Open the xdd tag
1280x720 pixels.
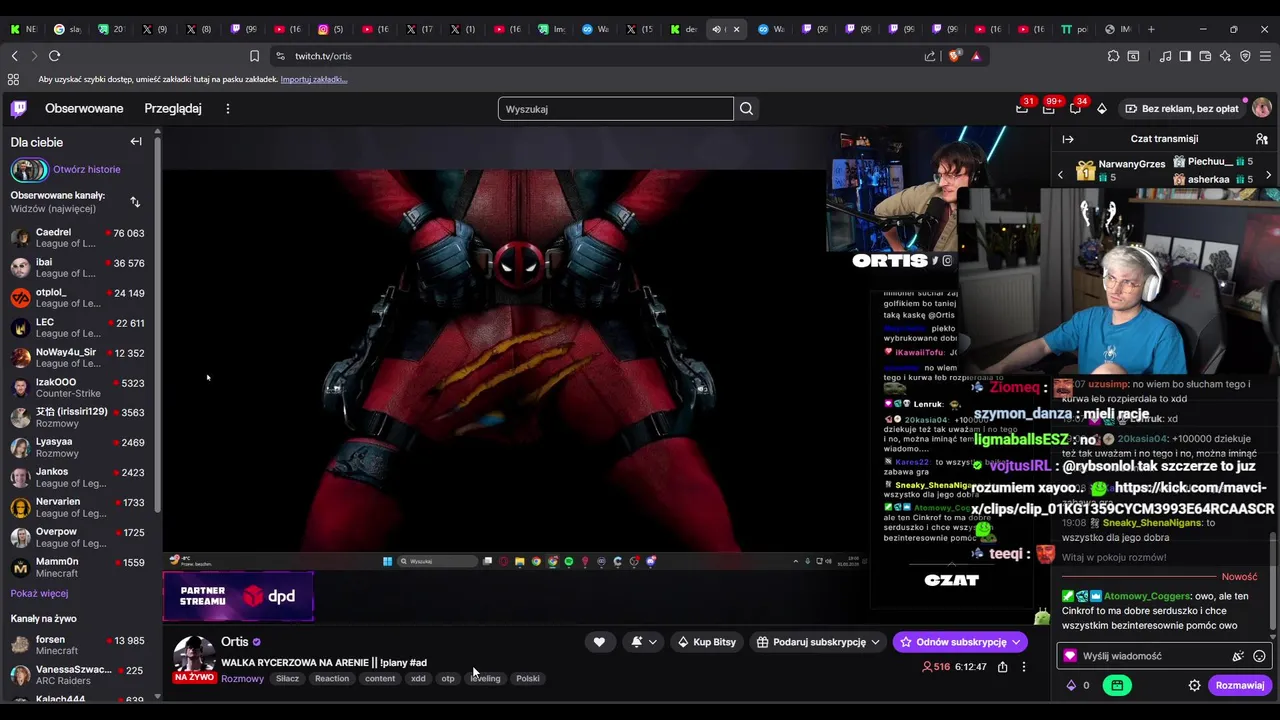coord(418,679)
